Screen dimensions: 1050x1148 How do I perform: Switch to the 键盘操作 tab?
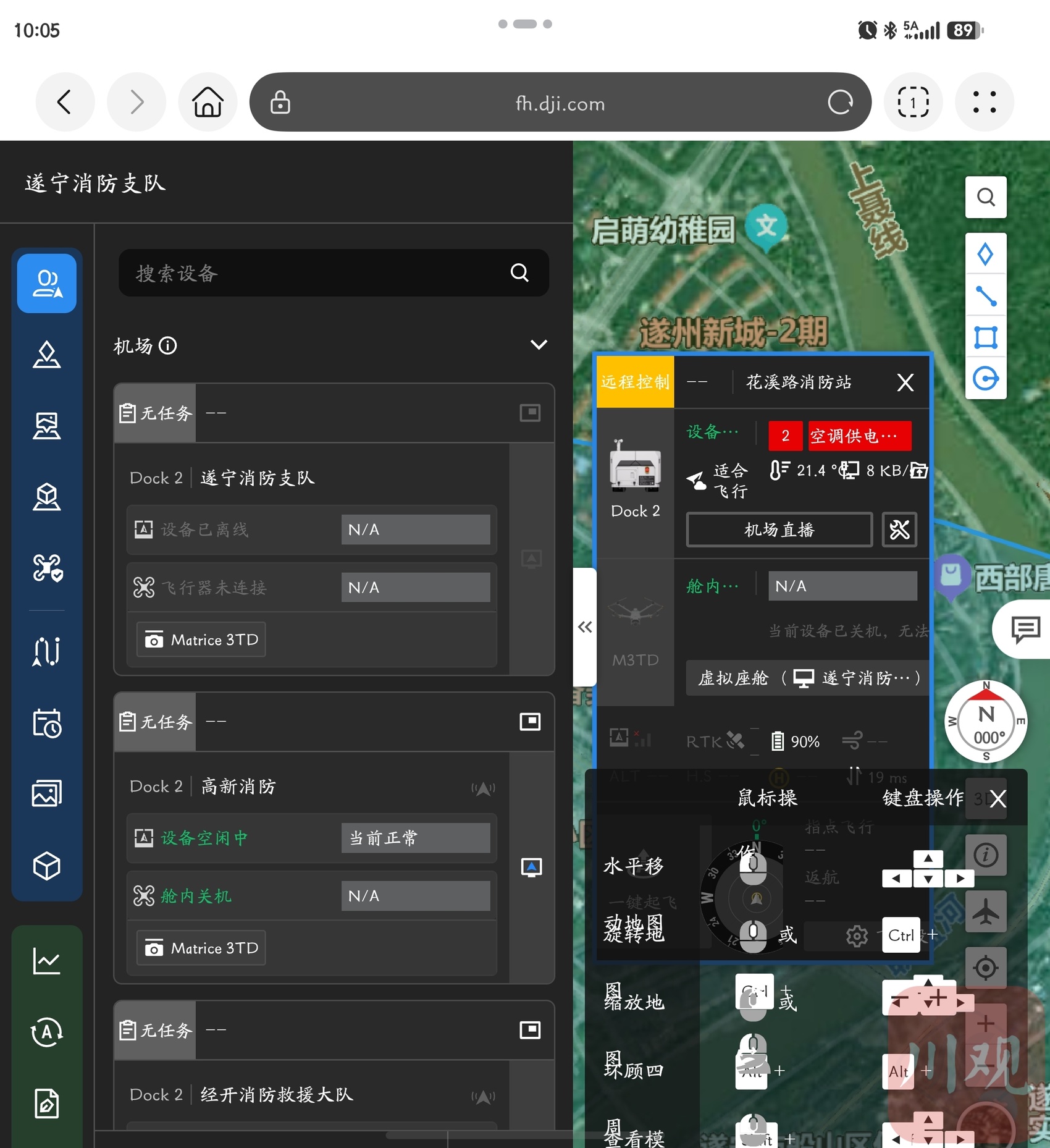922,798
